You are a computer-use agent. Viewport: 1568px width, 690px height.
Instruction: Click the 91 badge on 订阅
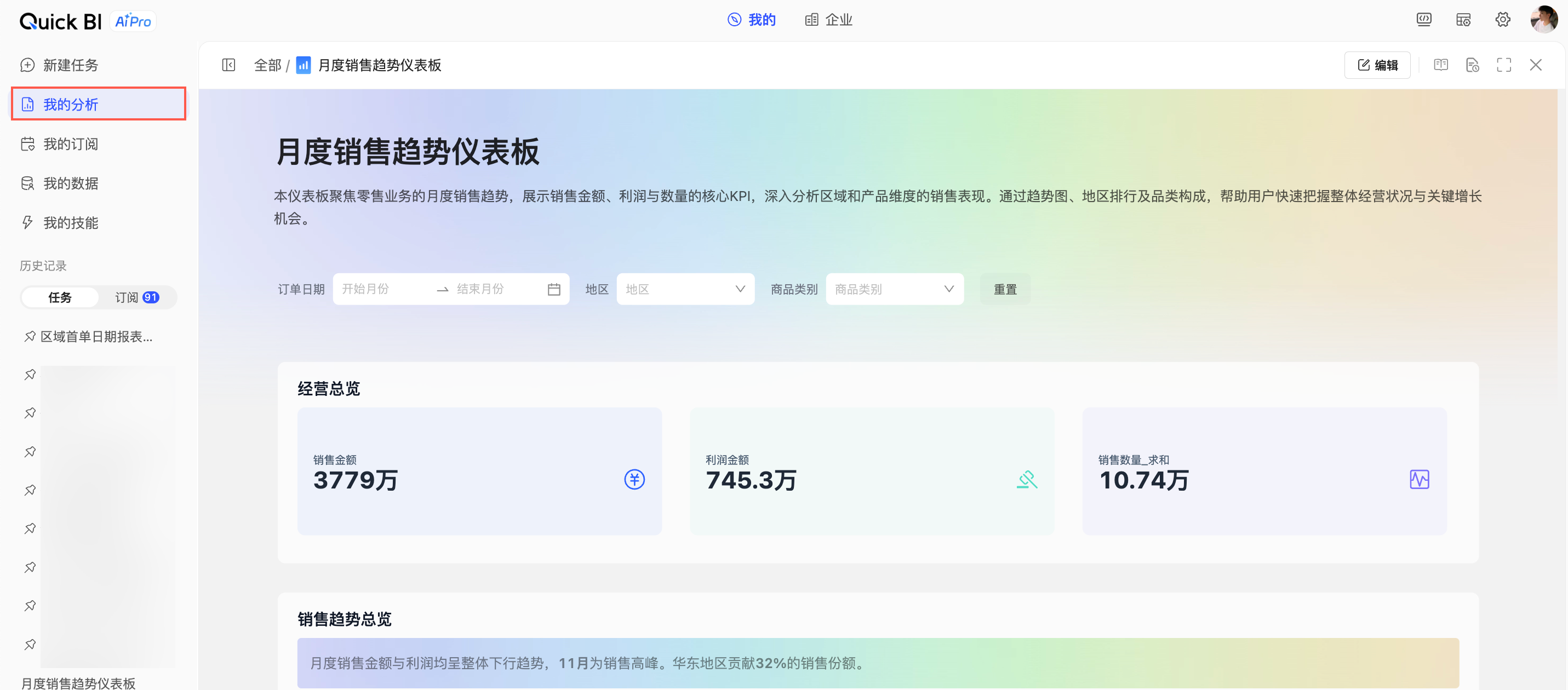(x=150, y=297)
